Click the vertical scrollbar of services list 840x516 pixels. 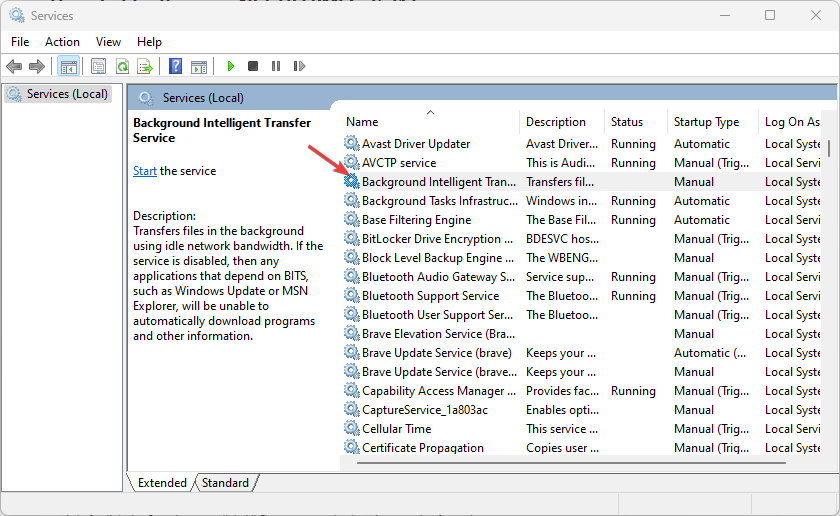tap(829, 300)
